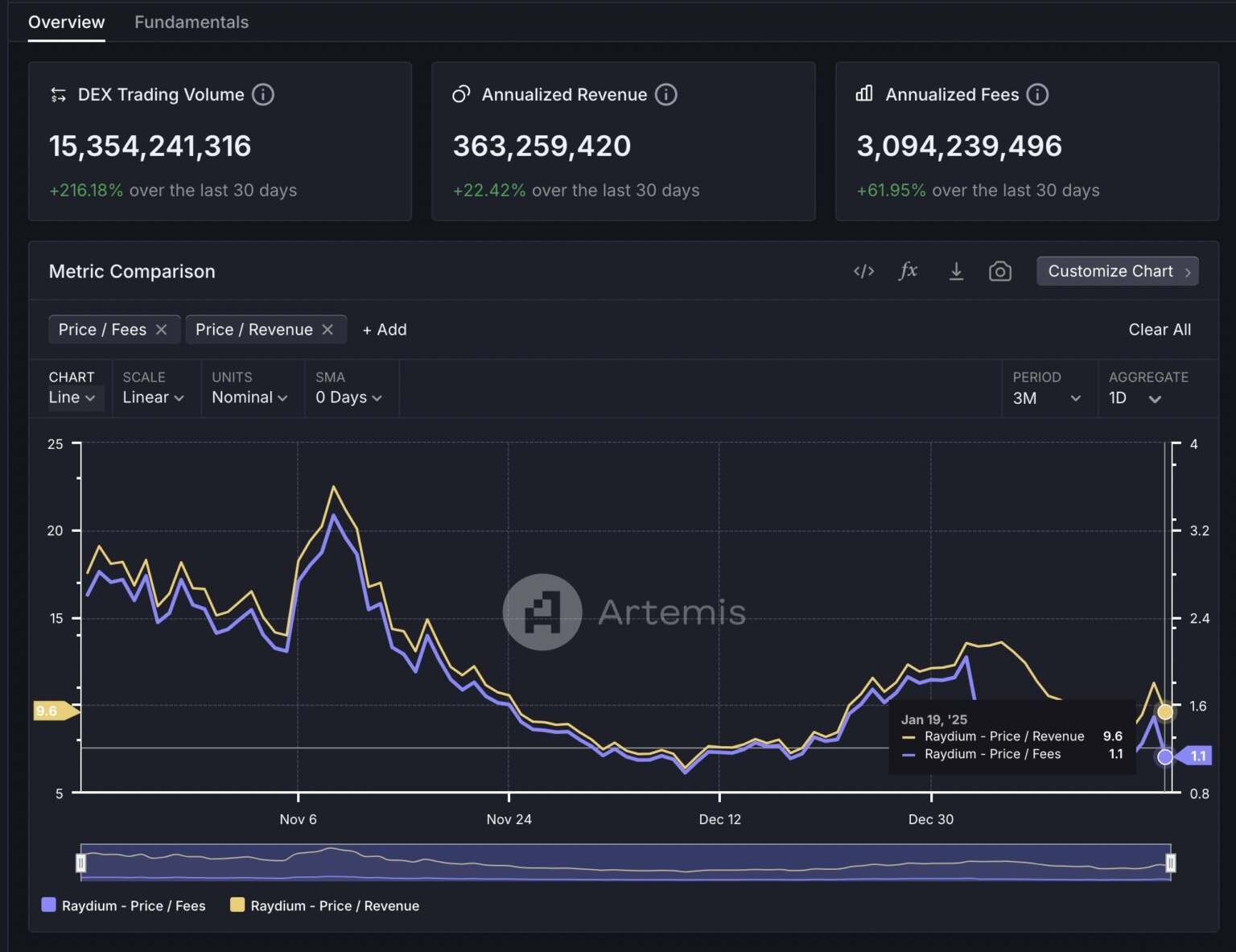This screenshot has height=952, width=1236.
Task: Click the Annualized Fees bar chart icon
Action: (x=864, y=93)
